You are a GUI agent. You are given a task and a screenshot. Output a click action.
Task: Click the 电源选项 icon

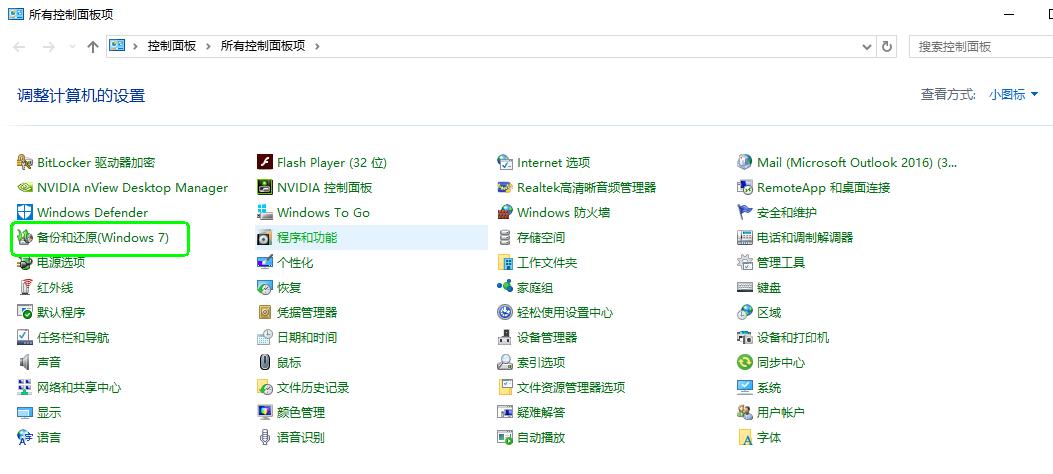tap(25, 263)
